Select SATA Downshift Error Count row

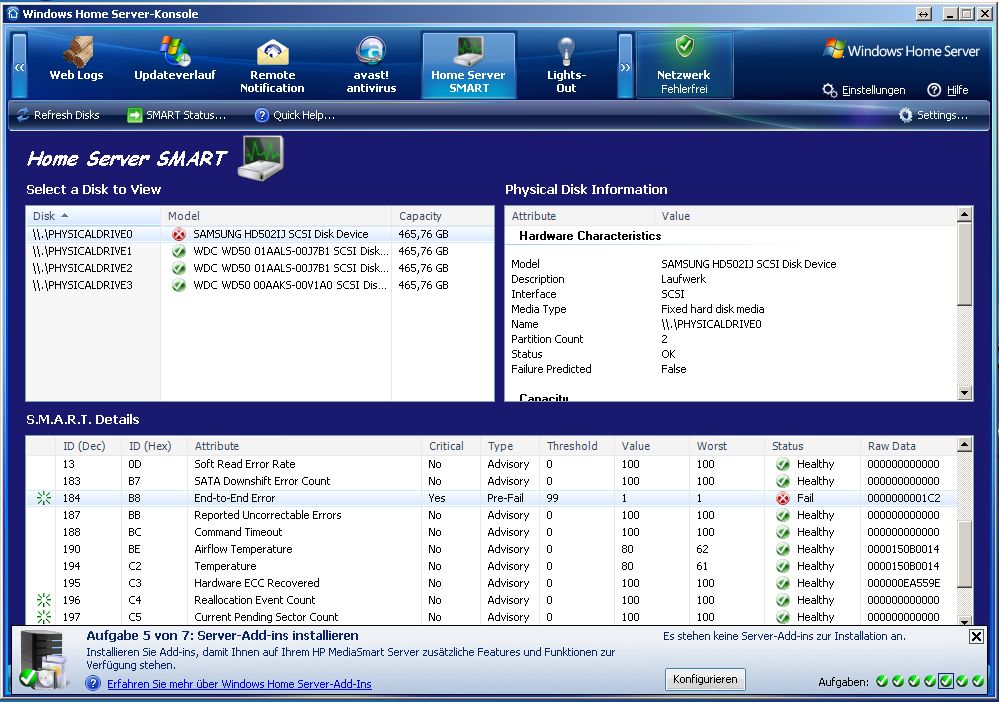pyautogui.click(x=491, y=481)
